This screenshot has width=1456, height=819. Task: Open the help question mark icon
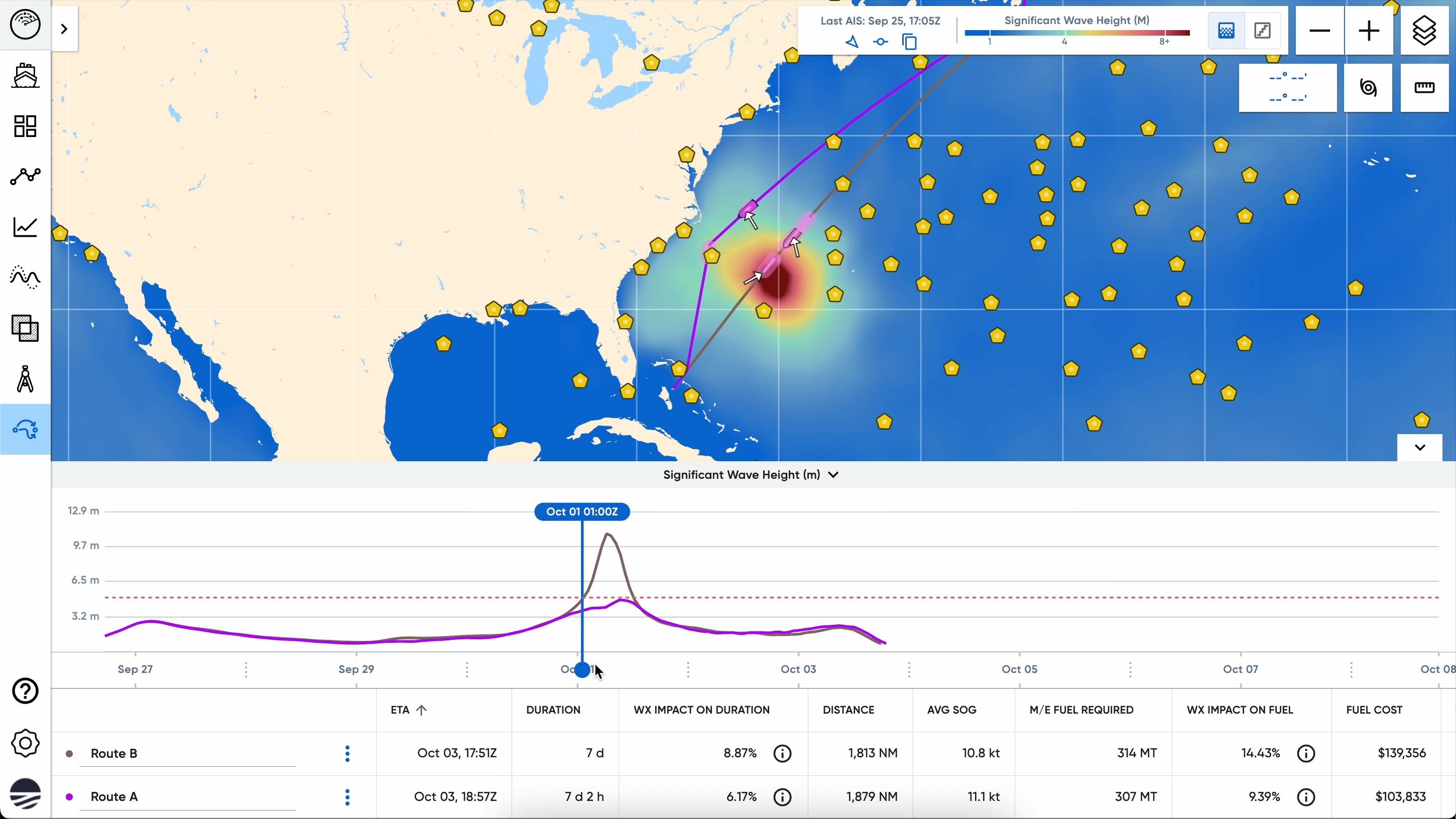point(25,691)
